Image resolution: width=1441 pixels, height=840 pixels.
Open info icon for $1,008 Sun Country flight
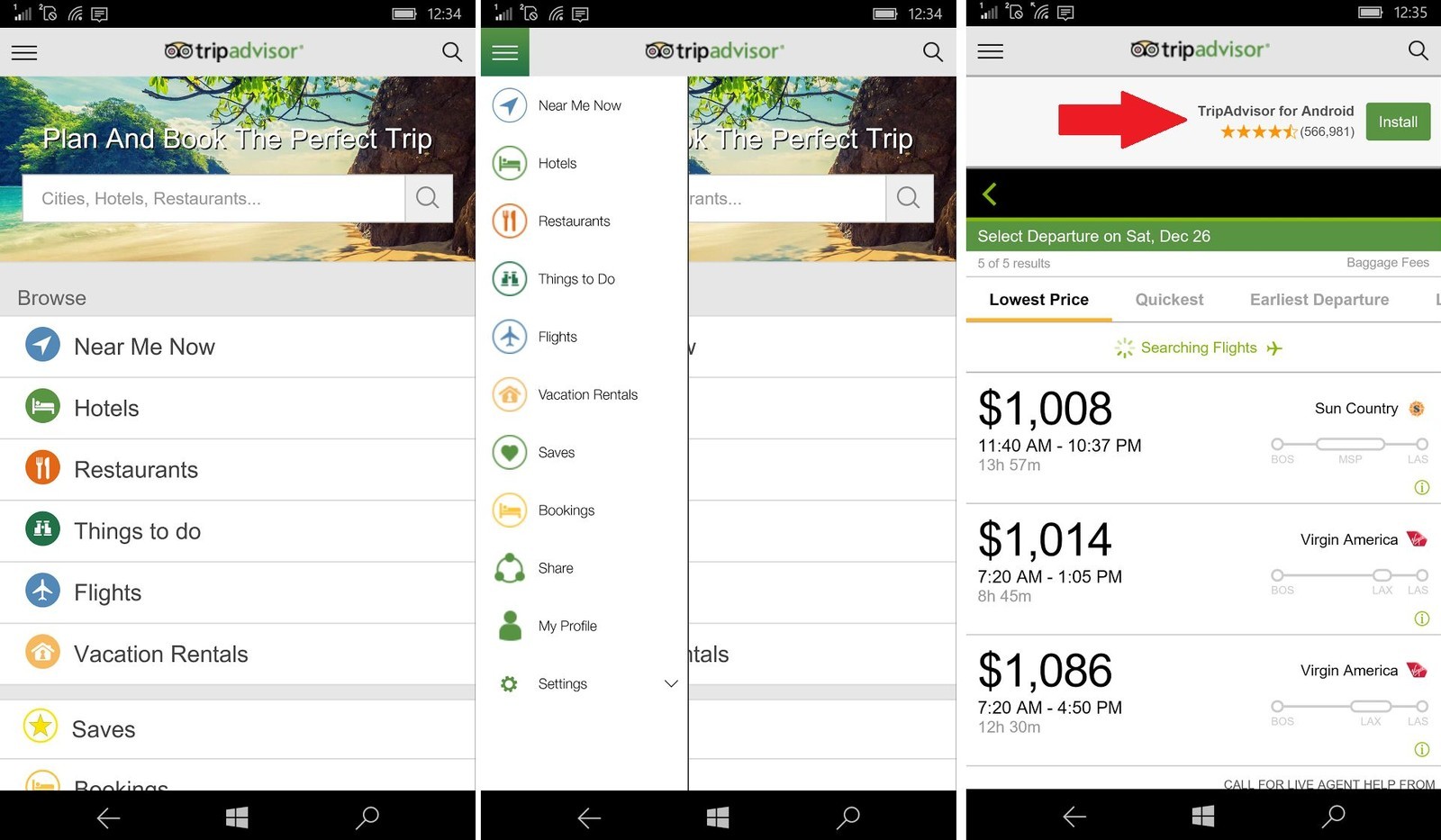click(1421, 487)
